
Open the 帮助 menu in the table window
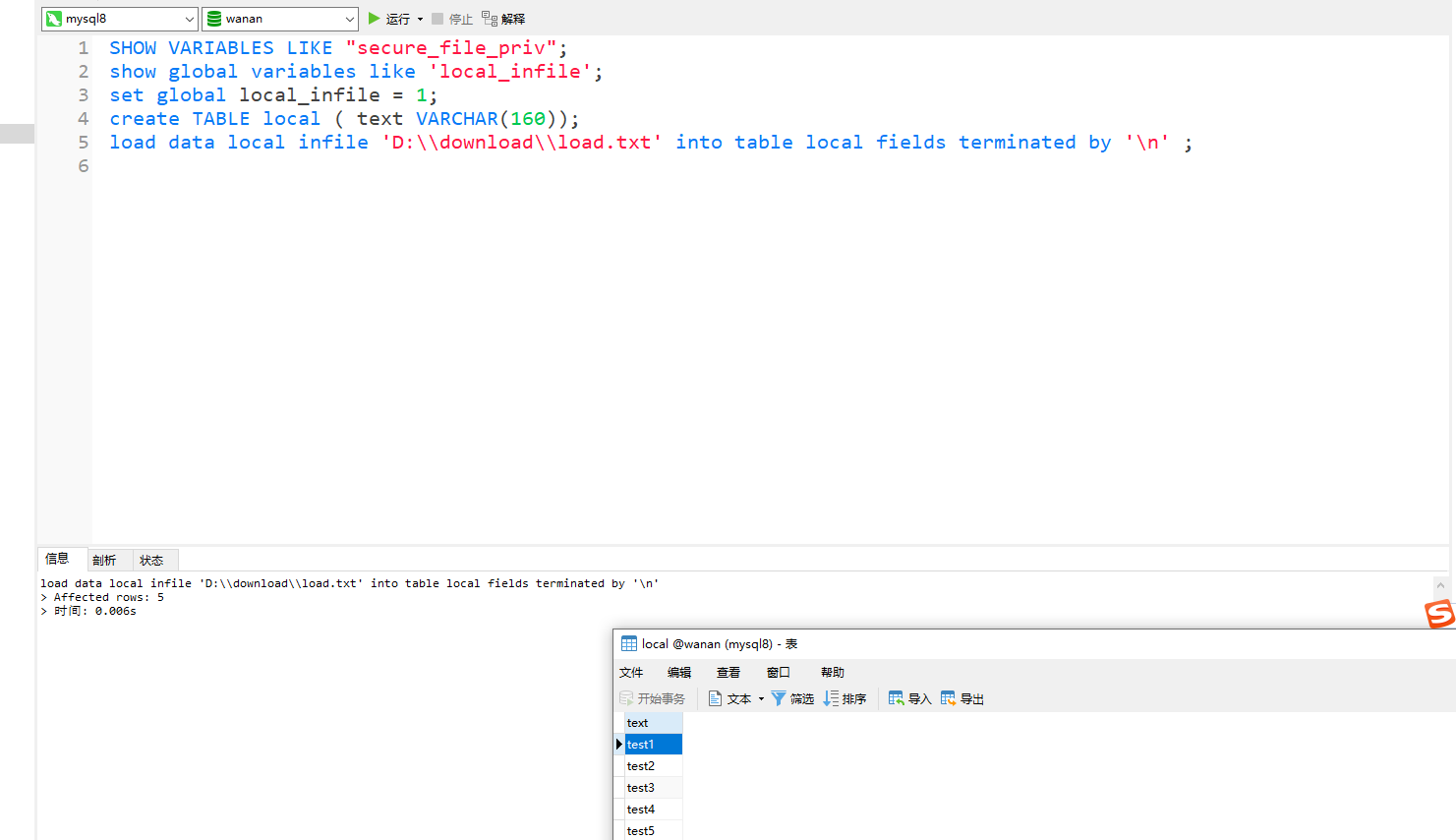click(x=833, y=673)
